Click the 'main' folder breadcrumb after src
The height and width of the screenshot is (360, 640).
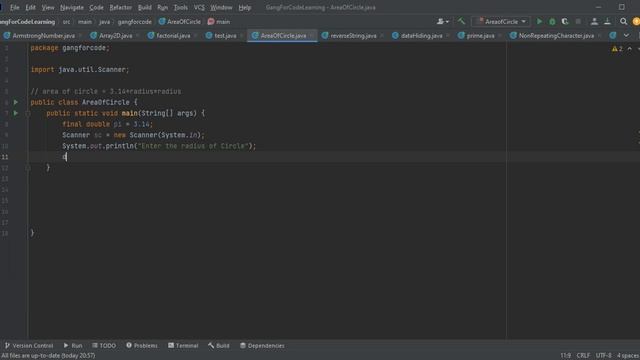[x=85, y=22]
